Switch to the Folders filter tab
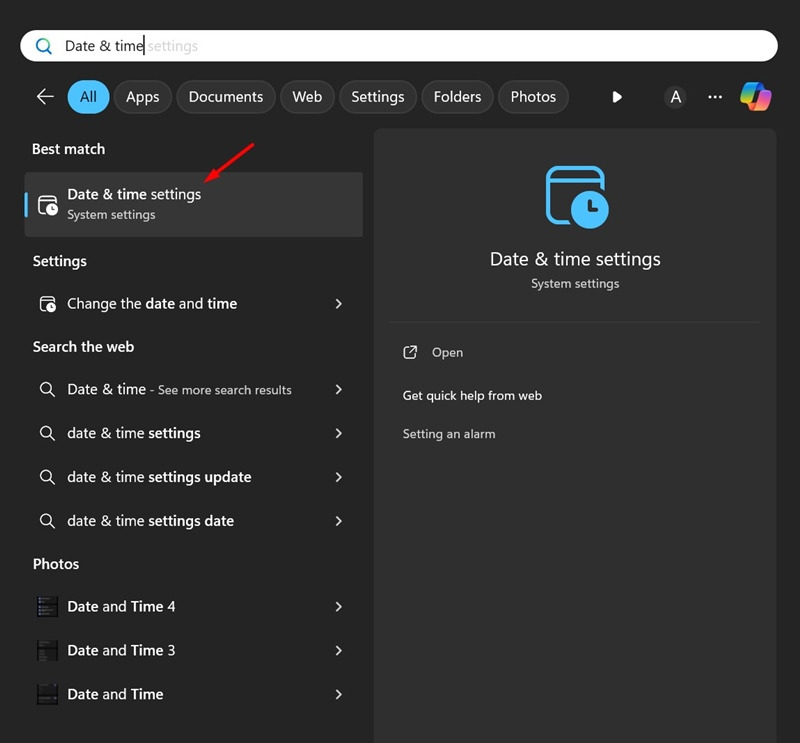This screenshot has height=743, width=800. [457, 96]
